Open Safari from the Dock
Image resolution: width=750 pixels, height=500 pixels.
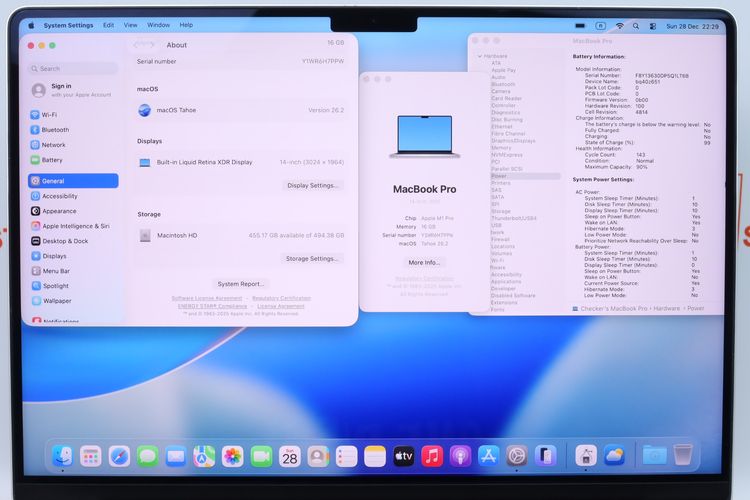pos(119,456)
